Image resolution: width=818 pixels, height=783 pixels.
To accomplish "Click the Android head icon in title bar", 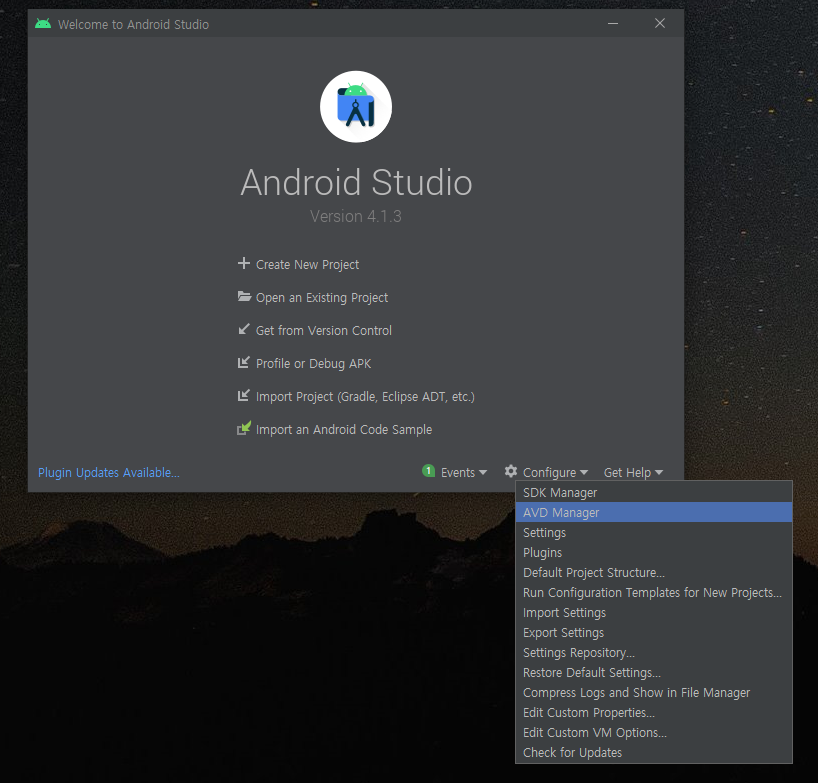I will pyautogui.click(x=43, y=23).
